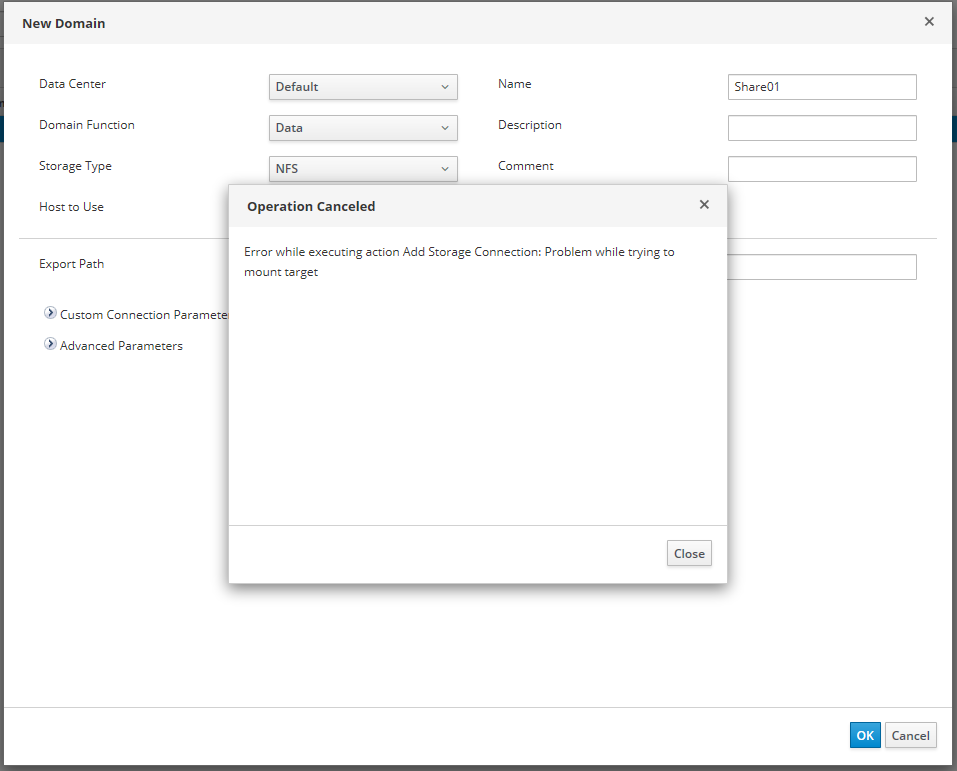This screenshot has height=771, width=957.
Task: Click the Operation Canceled title bar text
Action: point(311,207)
